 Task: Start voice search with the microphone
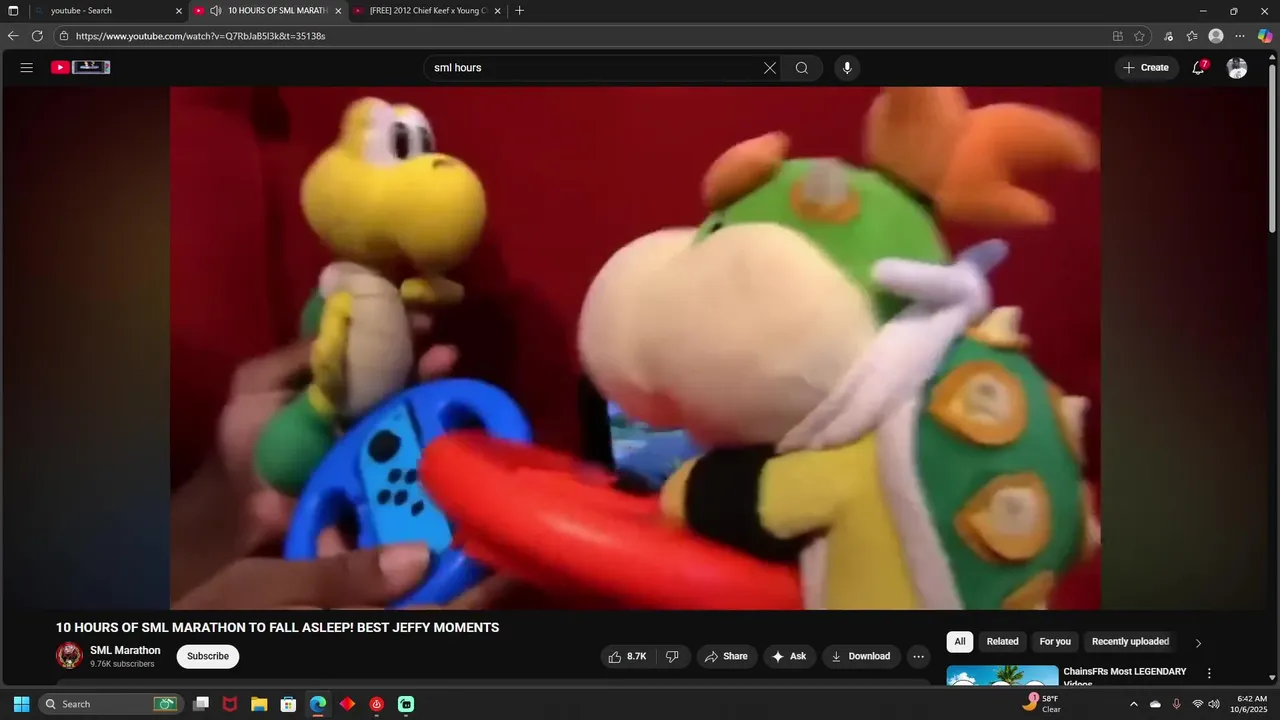pos(847,68)
